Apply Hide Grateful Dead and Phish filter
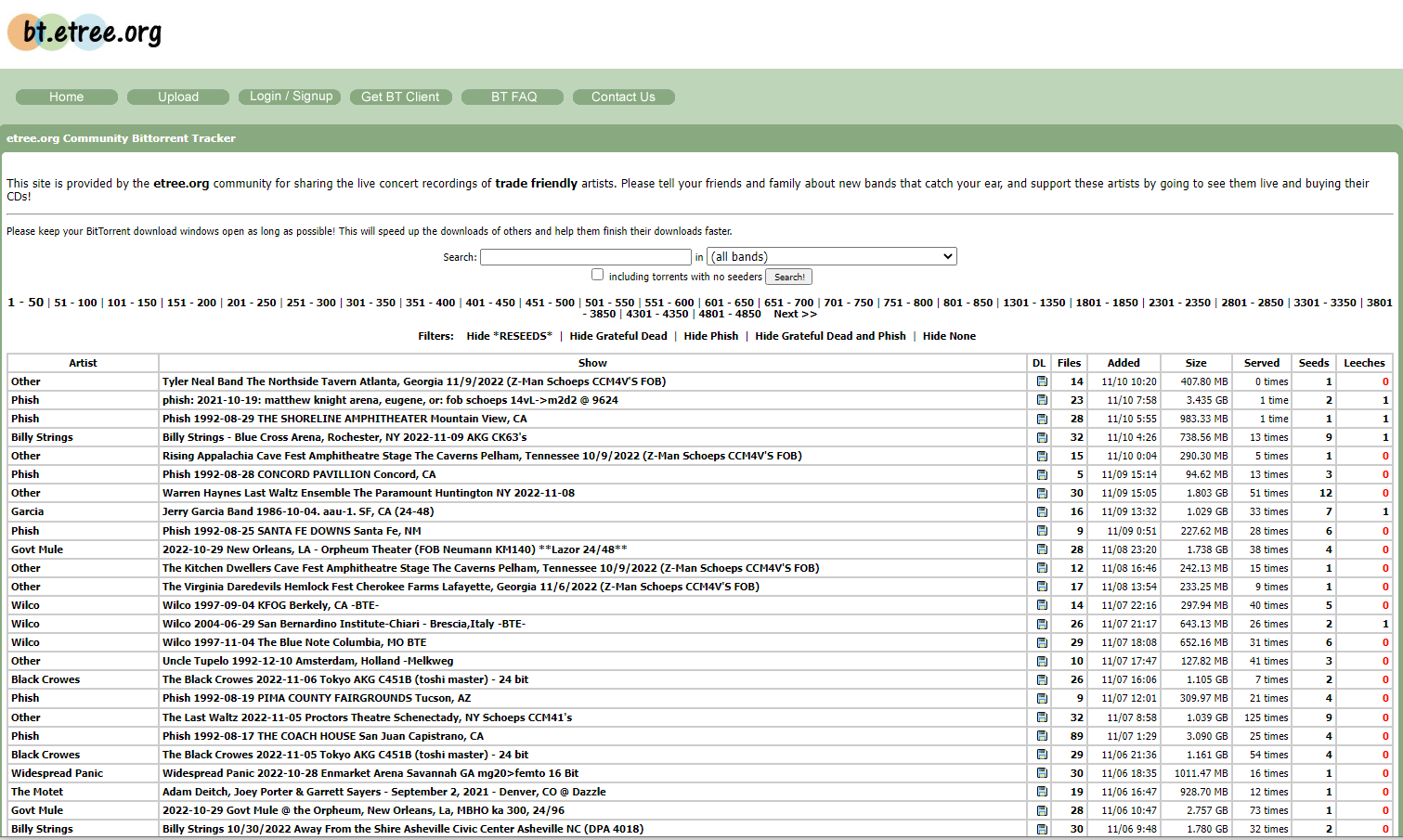Image resolution: width=1403 pixels, height=840 pixels. (830, 336)
